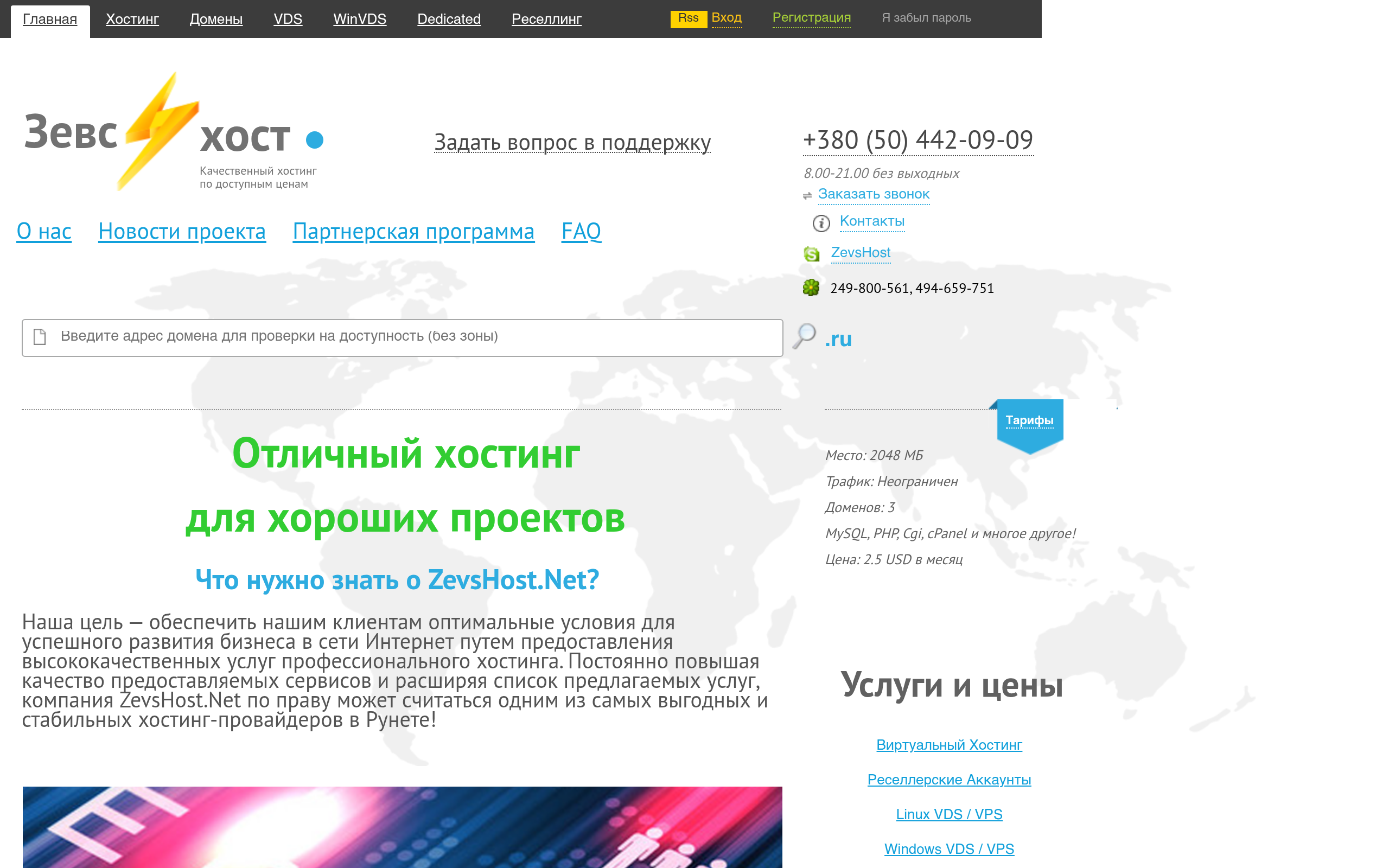The width and height of the screenshot is (1389, 868).
Task: Click the text Цена: 2.5 USD в месяц
Action: click(x=893, y=560)
